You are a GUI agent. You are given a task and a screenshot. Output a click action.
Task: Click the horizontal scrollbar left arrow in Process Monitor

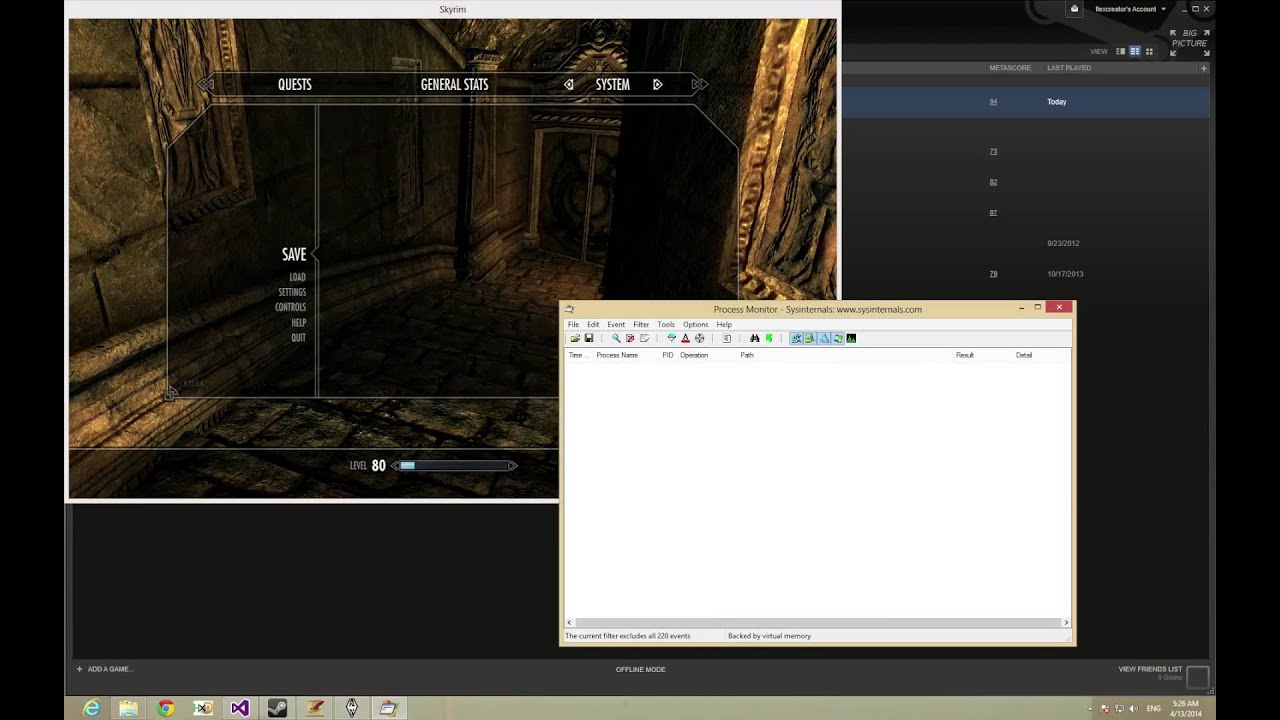570,622
